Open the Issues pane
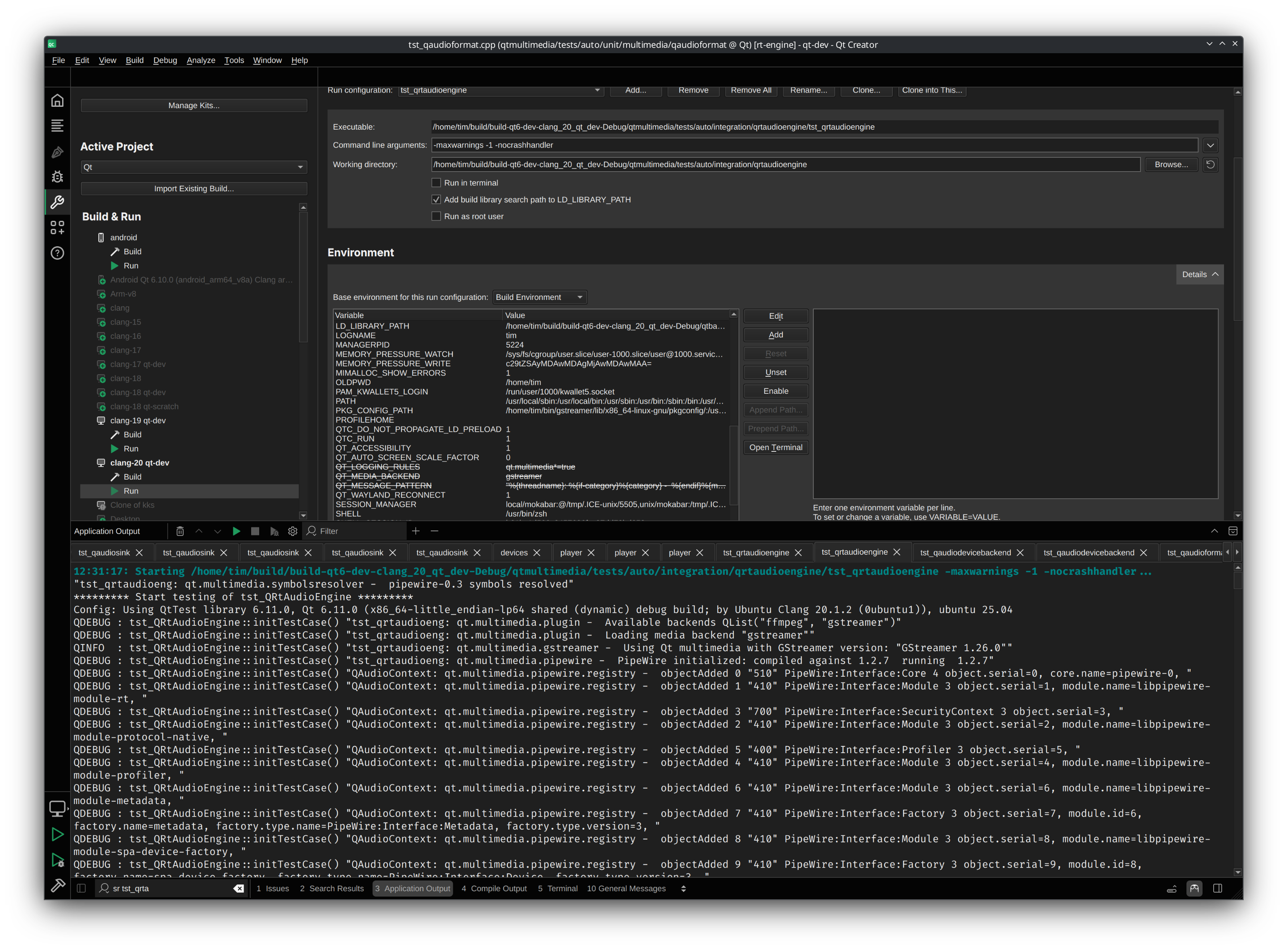Image resolution: width=1287 pixels, height=952 pixels. 273,889
